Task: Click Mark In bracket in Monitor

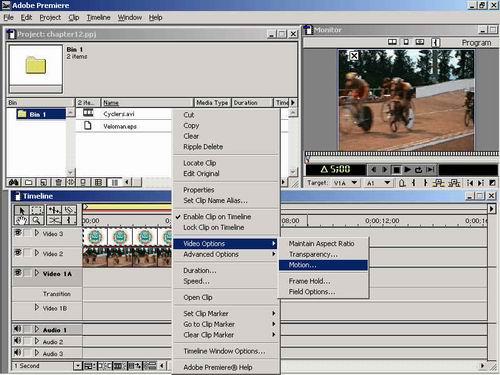Action: pos(414,183)
